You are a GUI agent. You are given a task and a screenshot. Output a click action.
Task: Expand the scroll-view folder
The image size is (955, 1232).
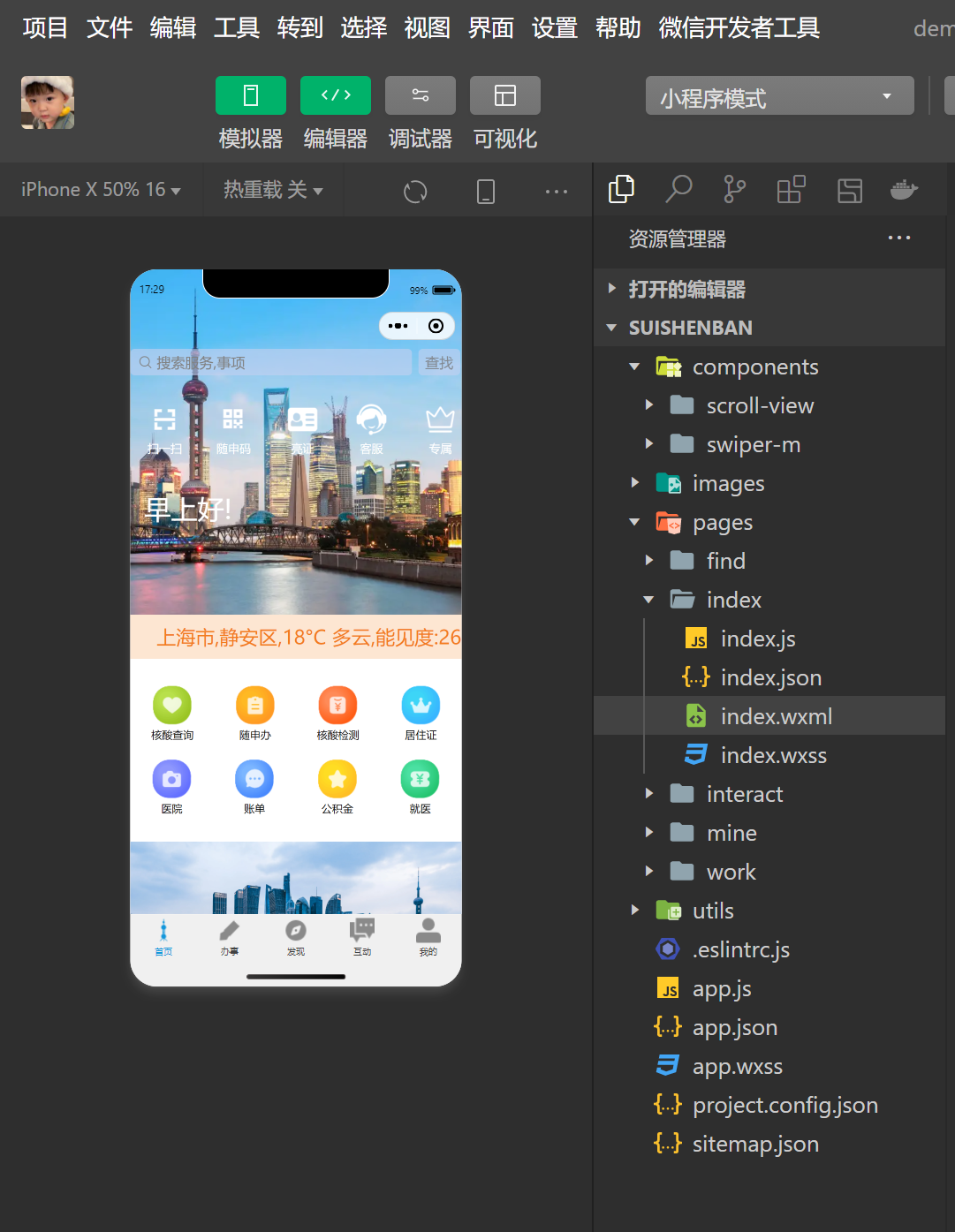(x=769, y=405)
